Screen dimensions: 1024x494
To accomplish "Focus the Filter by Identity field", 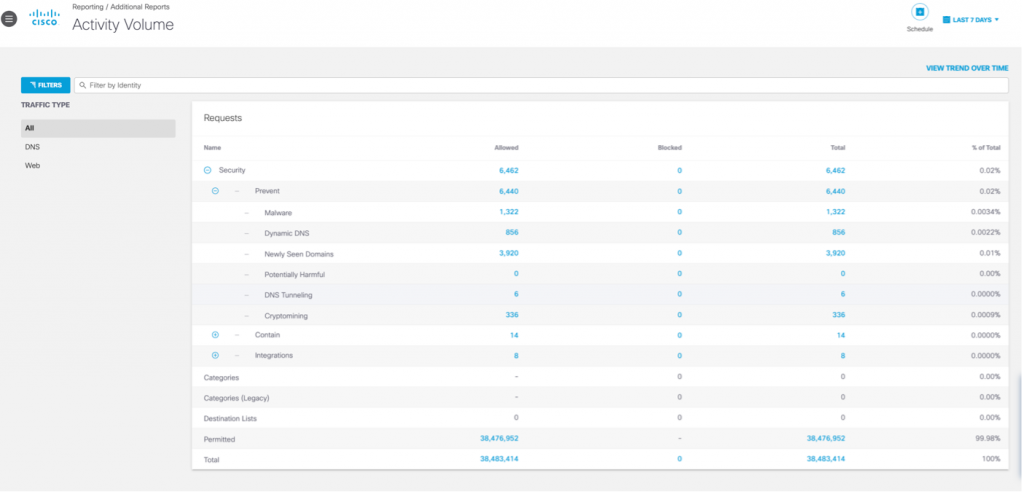I will coord(540,86).
